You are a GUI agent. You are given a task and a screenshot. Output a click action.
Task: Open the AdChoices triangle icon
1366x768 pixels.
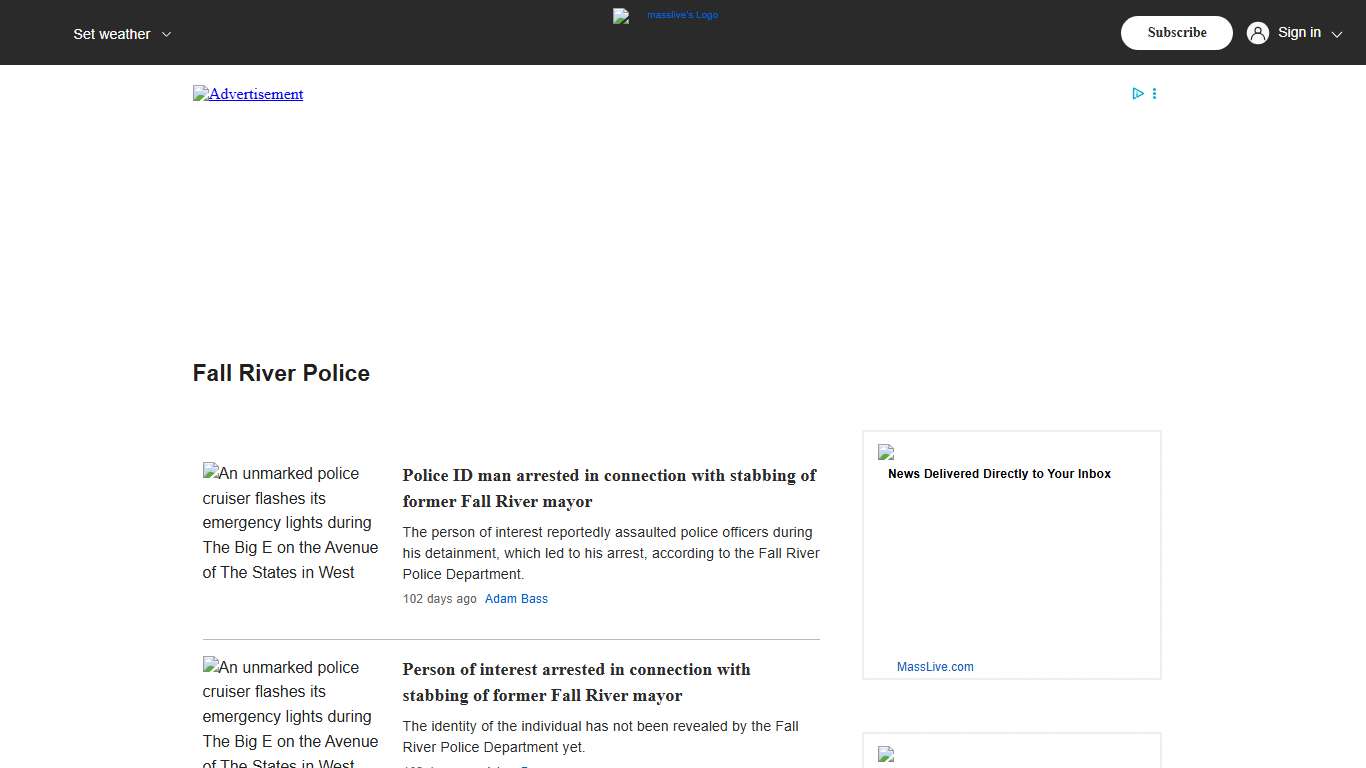click(1138, 93)
